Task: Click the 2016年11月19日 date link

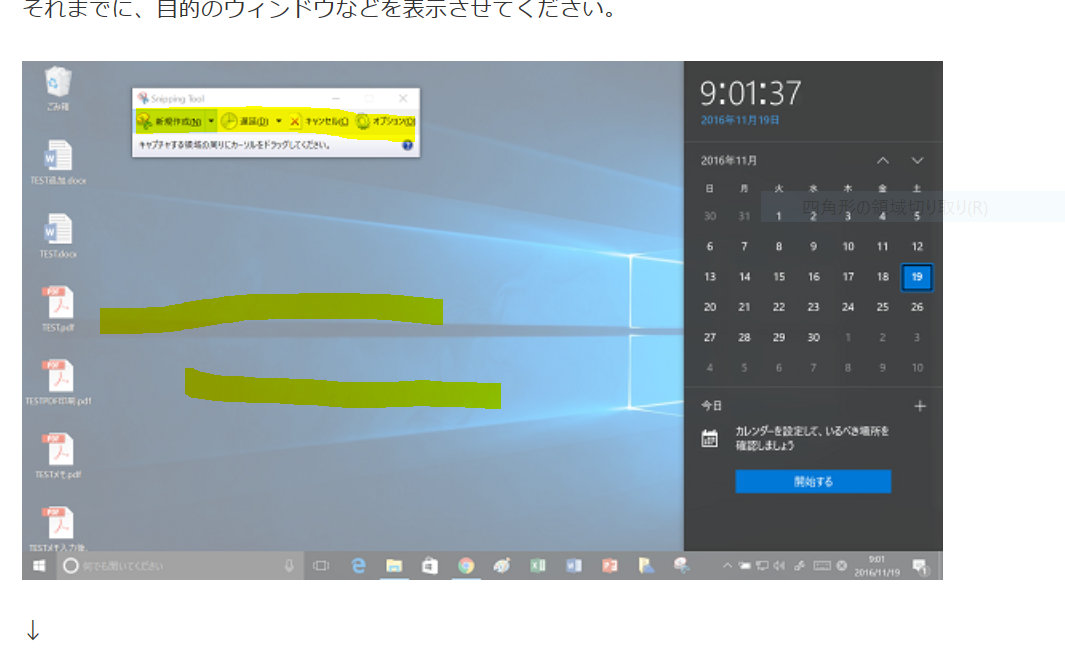Action: pos(741,119)
